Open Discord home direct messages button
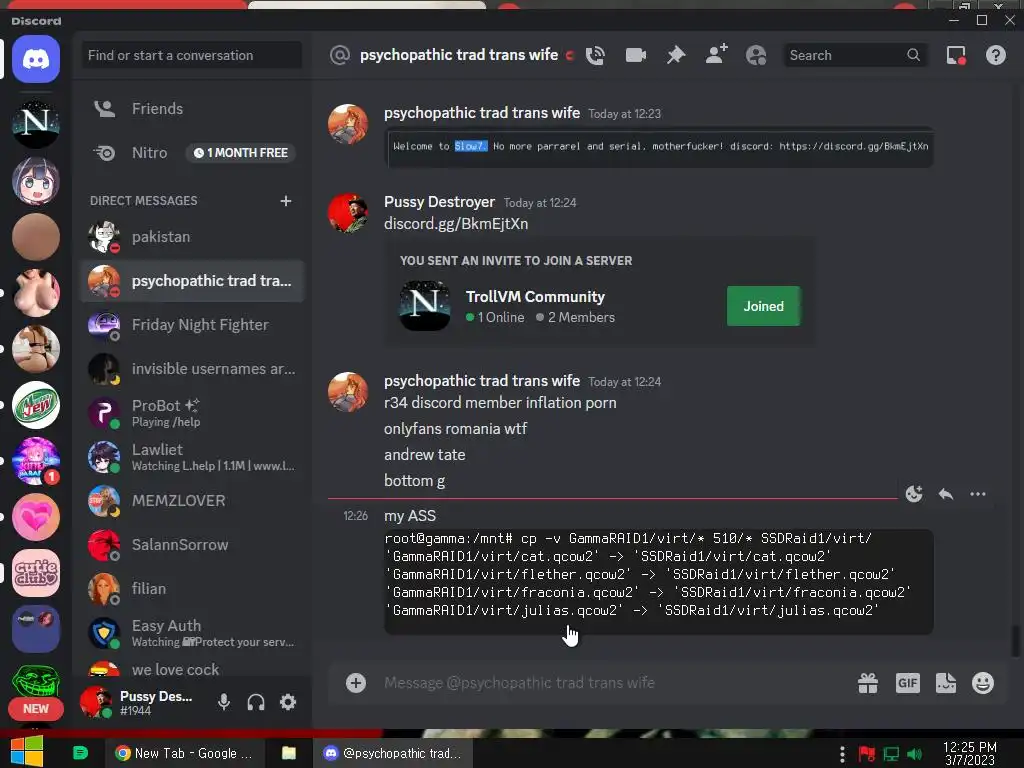This screenshot has height=768, width=1024. tap(36, 59)
